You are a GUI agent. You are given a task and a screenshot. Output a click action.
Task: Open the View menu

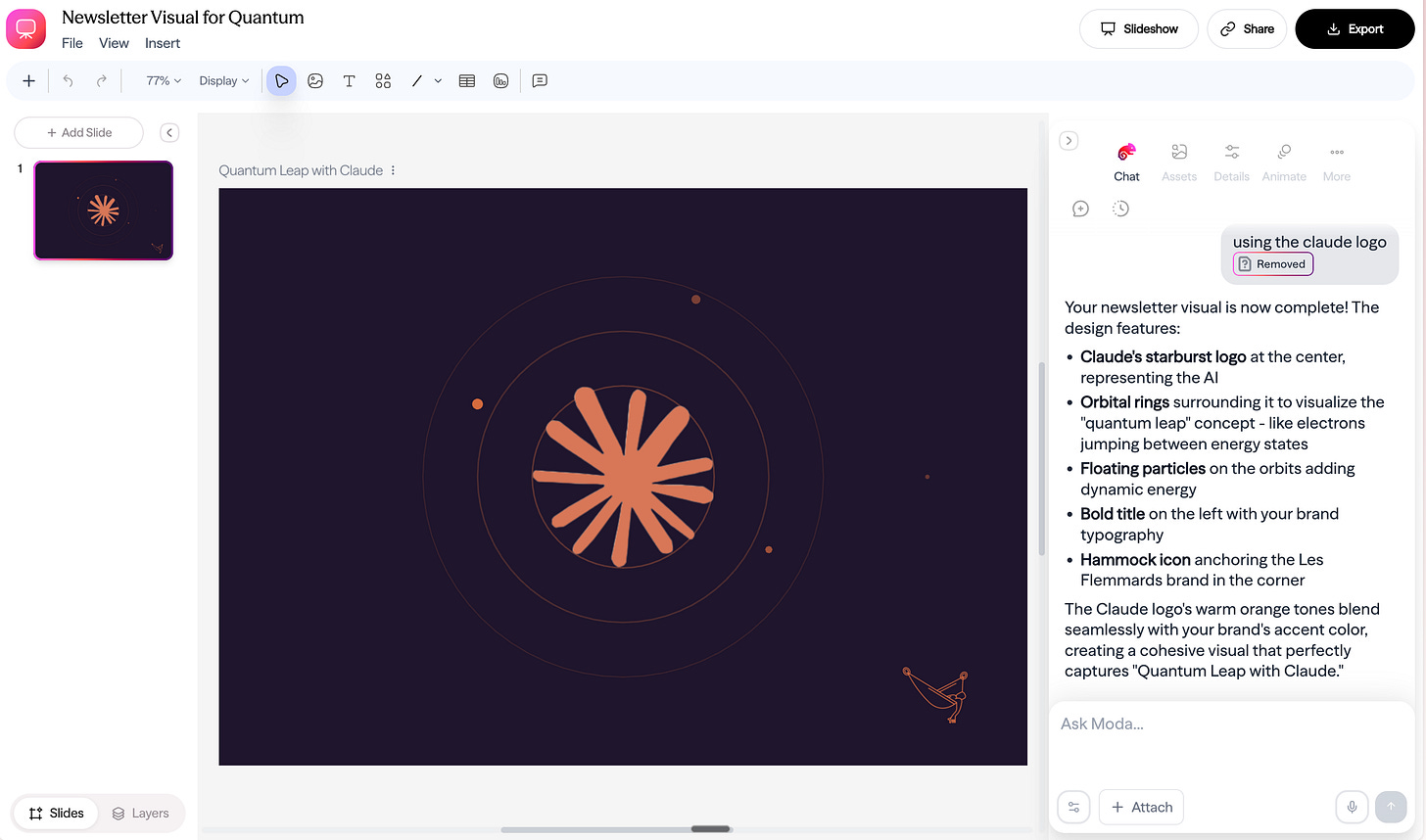pos(114,43)
